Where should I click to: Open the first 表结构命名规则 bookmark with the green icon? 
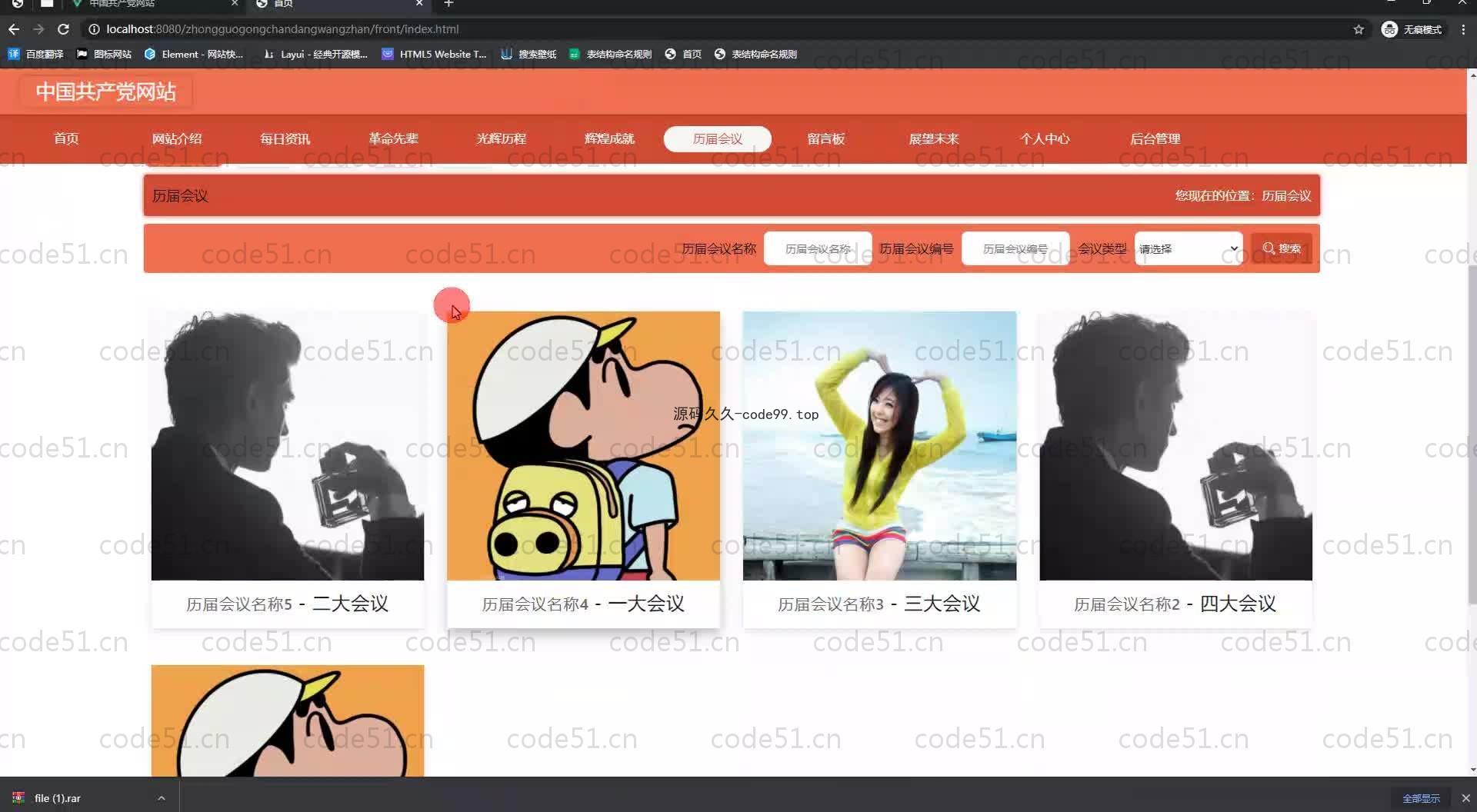[x=610, y=54]
